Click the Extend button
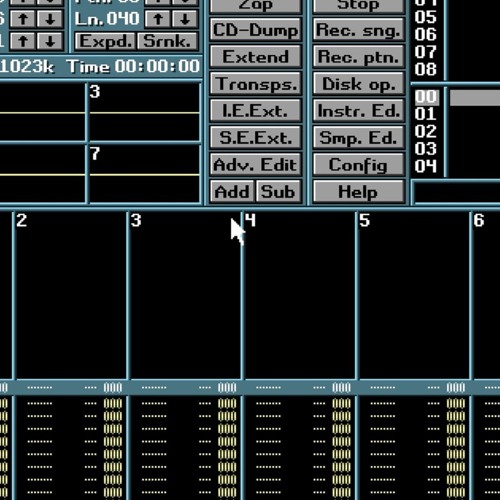 pos(256,57)
